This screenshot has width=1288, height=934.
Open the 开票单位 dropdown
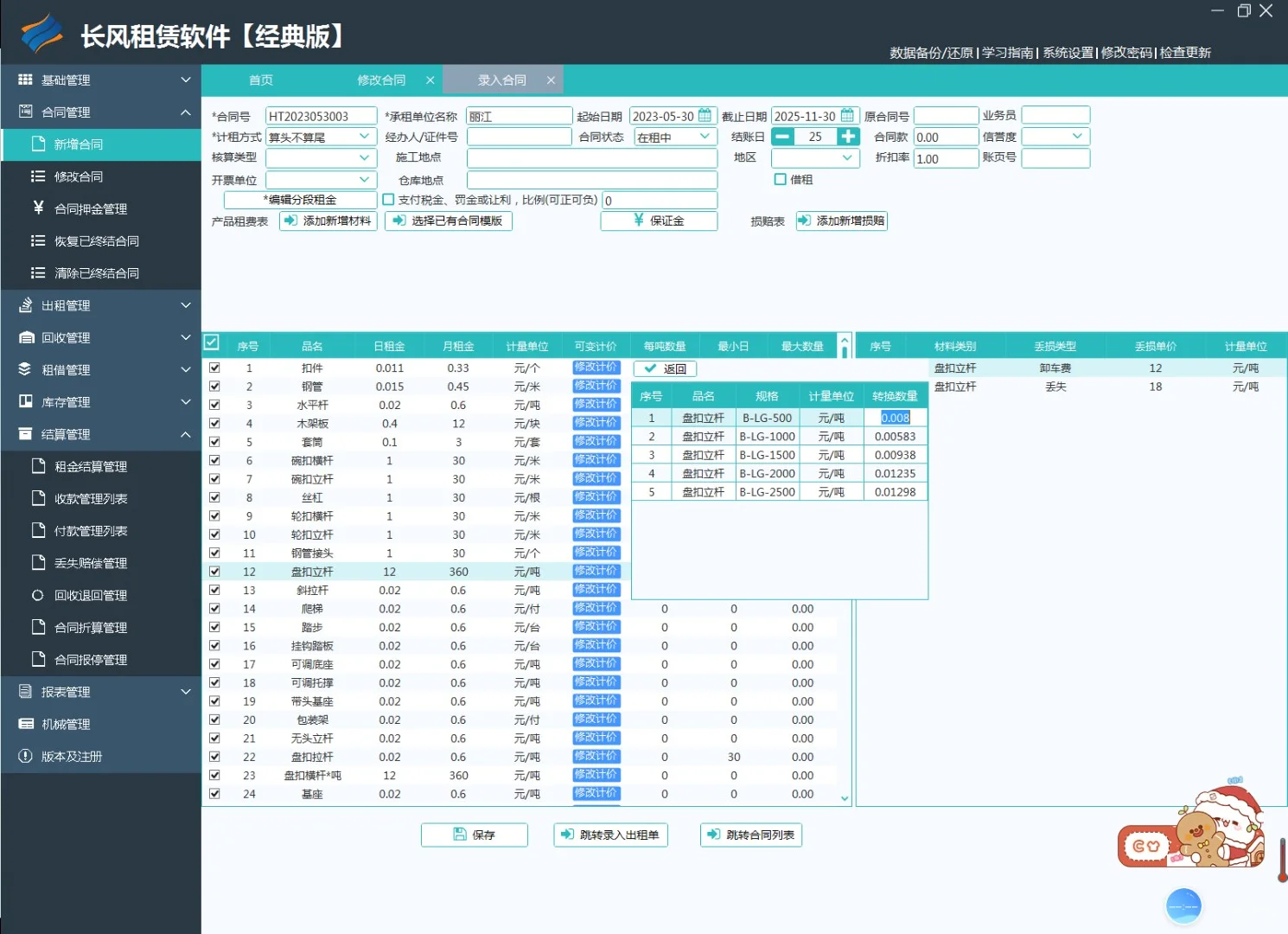(x=365, y=180)
